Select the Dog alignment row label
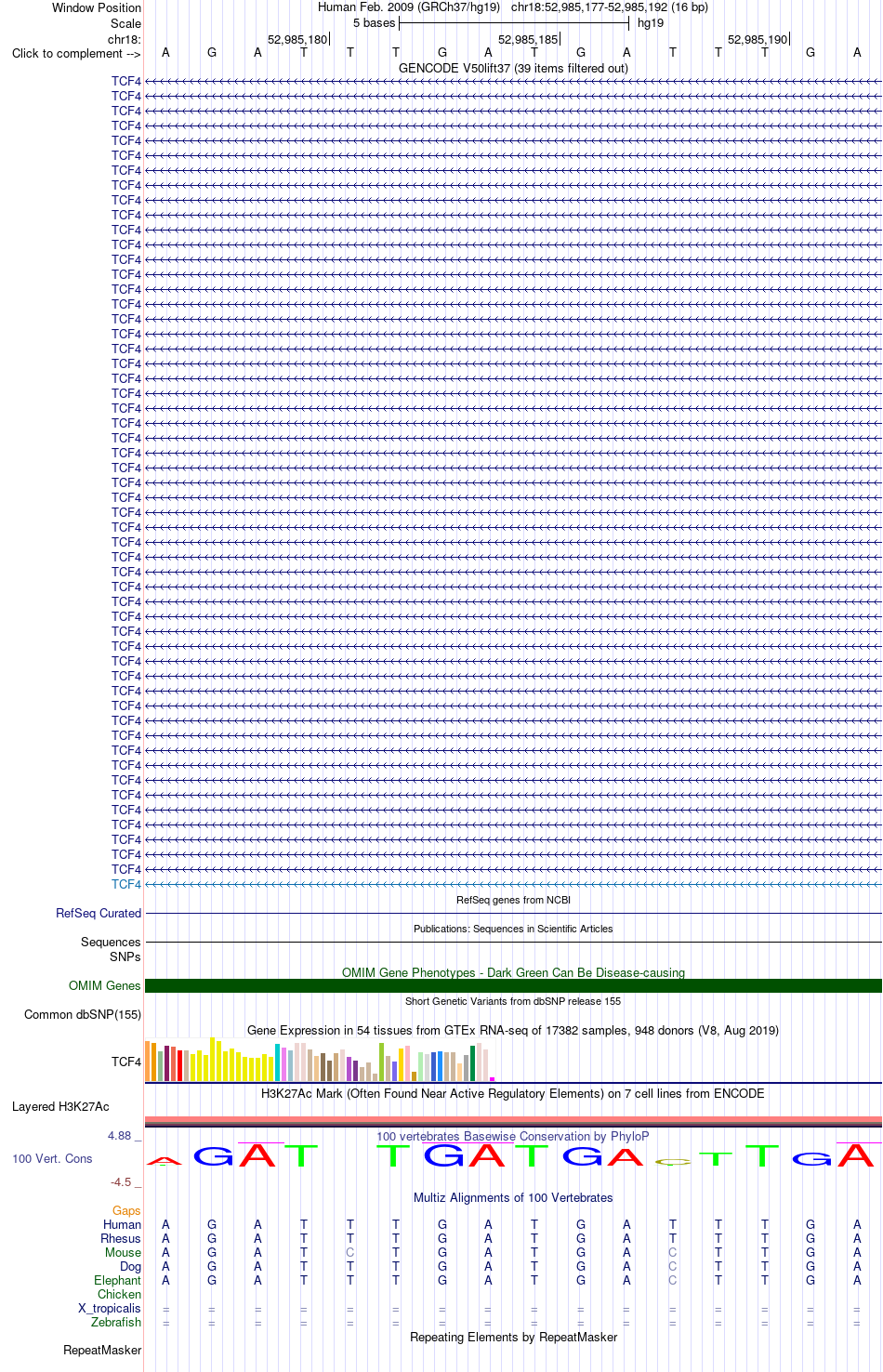The height and width of the screenshot is (1372, 883). pos(131,1266)
